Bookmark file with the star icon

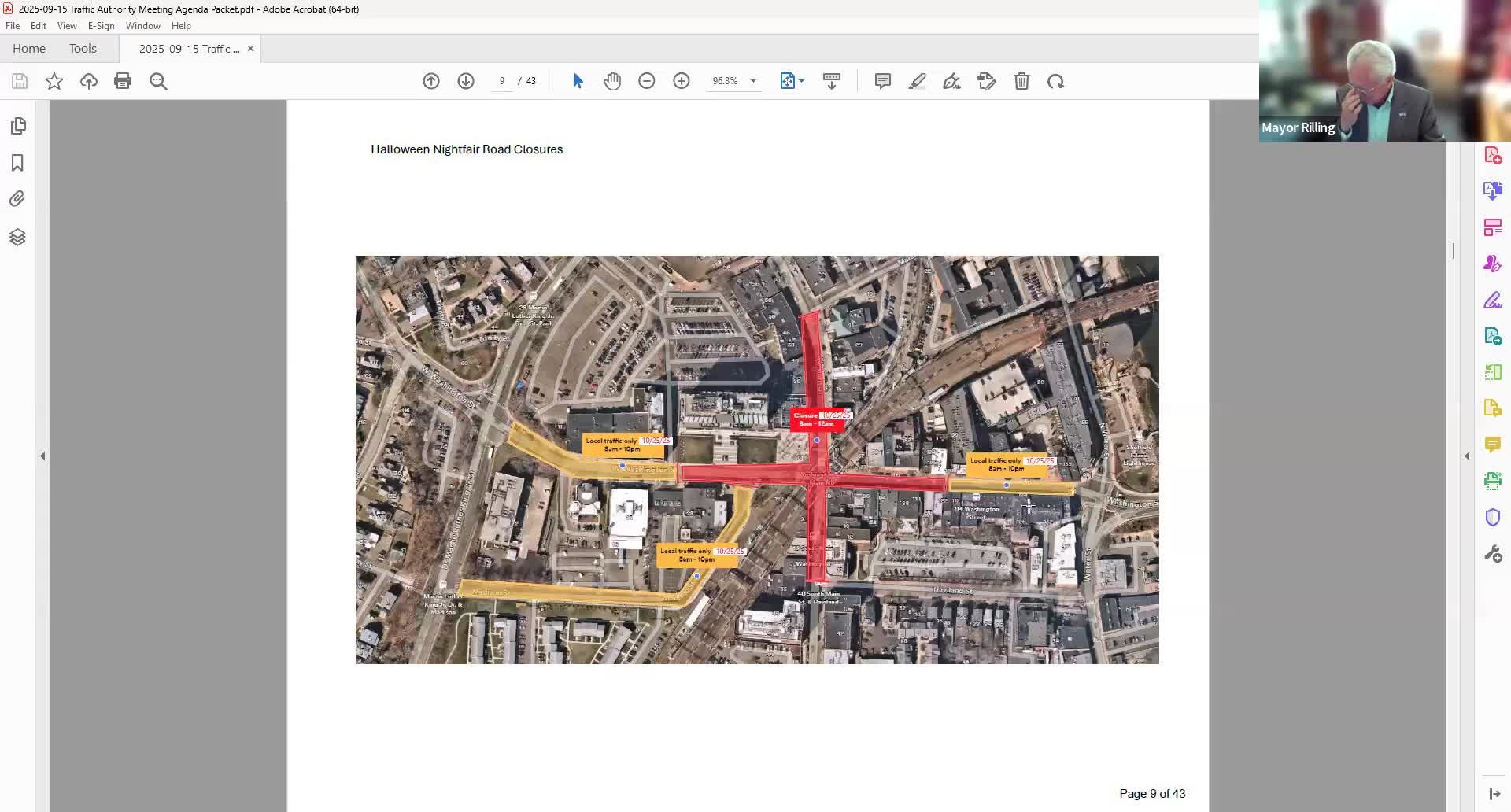[54, 81]
